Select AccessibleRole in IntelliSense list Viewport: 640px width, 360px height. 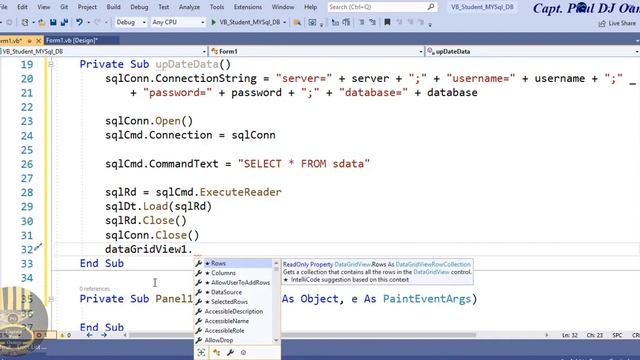(234, 331)
